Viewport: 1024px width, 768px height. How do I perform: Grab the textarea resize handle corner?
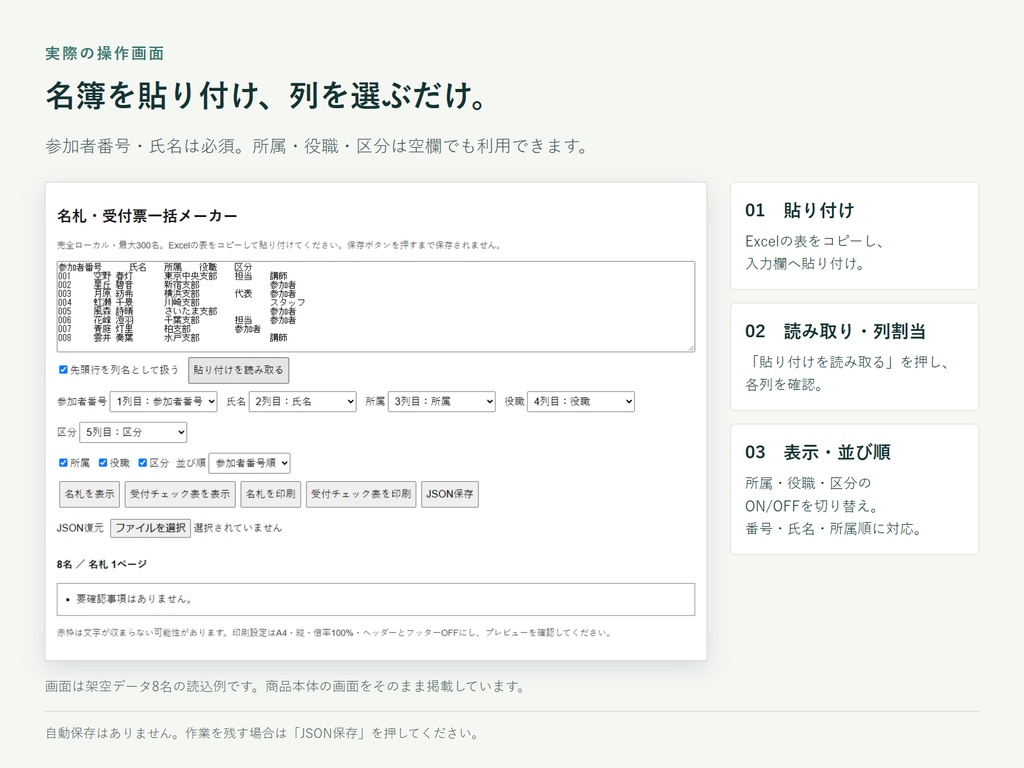point(690,347)
